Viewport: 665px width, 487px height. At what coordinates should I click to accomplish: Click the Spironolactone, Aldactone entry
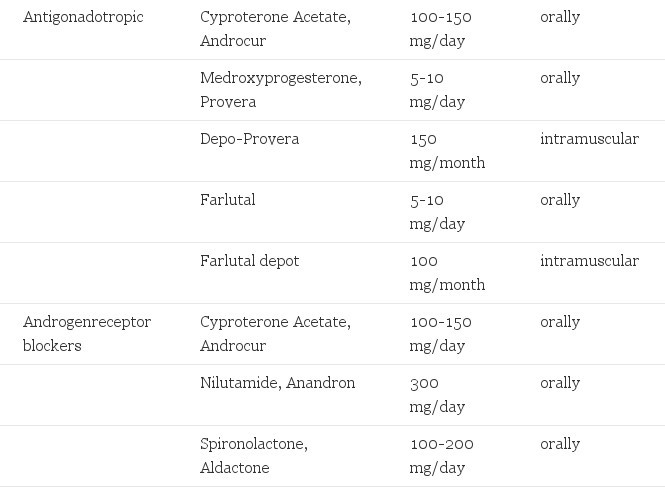(254, 456)
